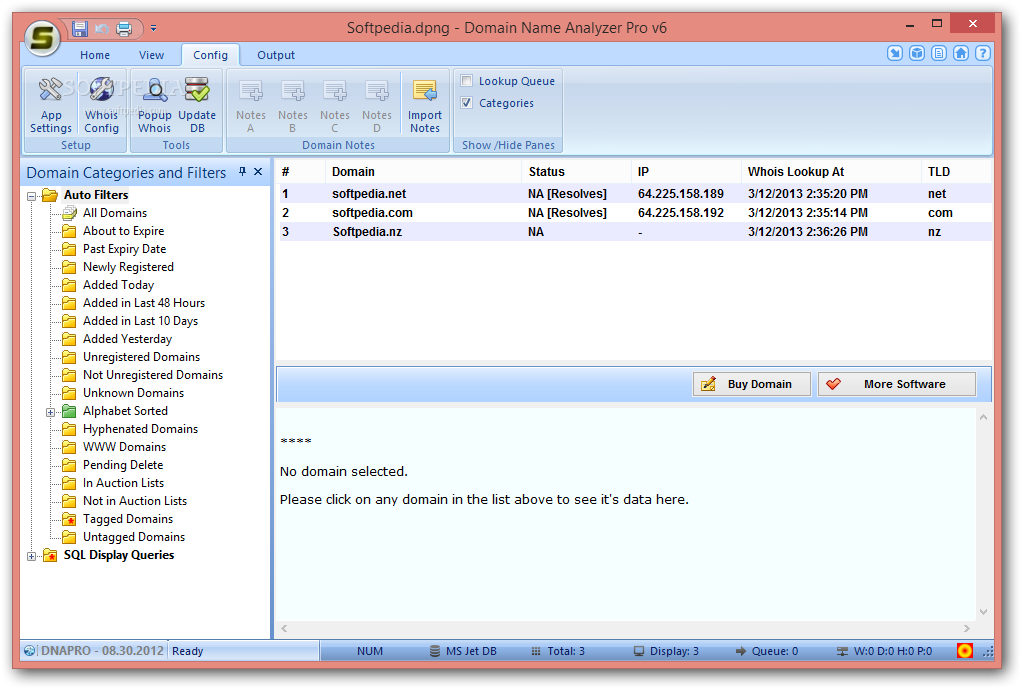The image size is (1022, 689).
Task: Click the details pane scroll down arrow
Action: click(x=984, y=612)
